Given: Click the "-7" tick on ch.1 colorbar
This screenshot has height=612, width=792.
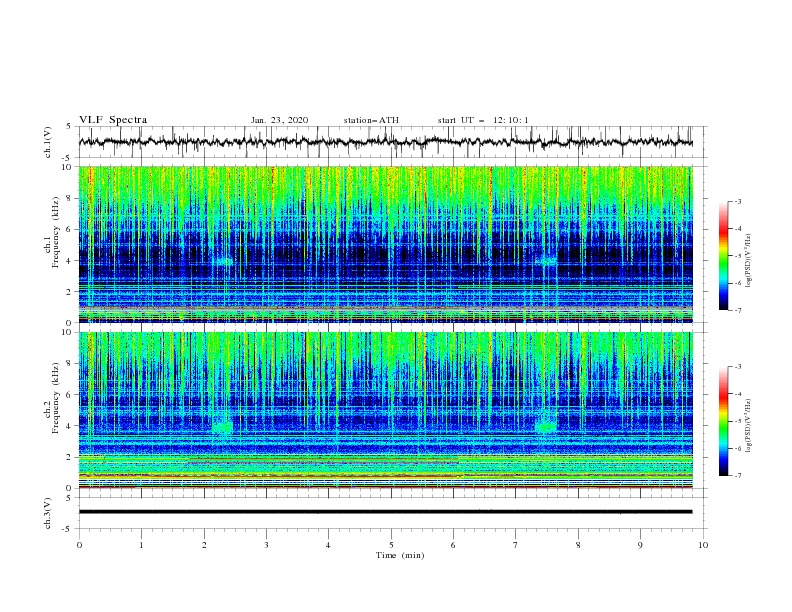Looking at the screenshot, I should pyautogui.click(x=737, y=310).
